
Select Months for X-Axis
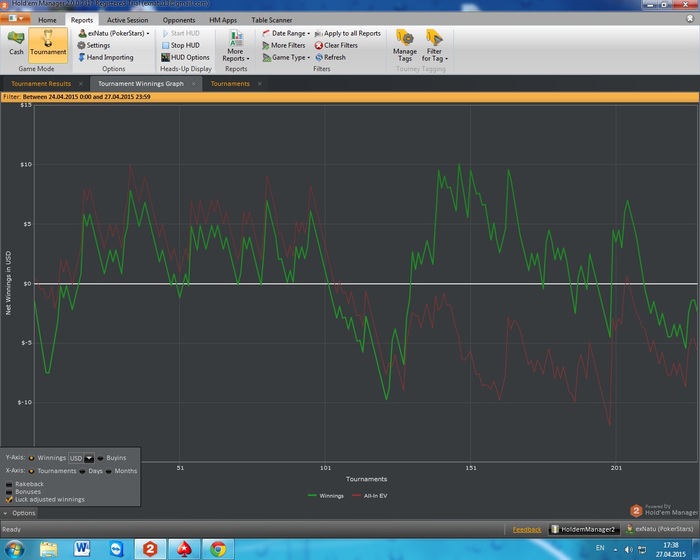pyautogui.click(x=108, y=471)
